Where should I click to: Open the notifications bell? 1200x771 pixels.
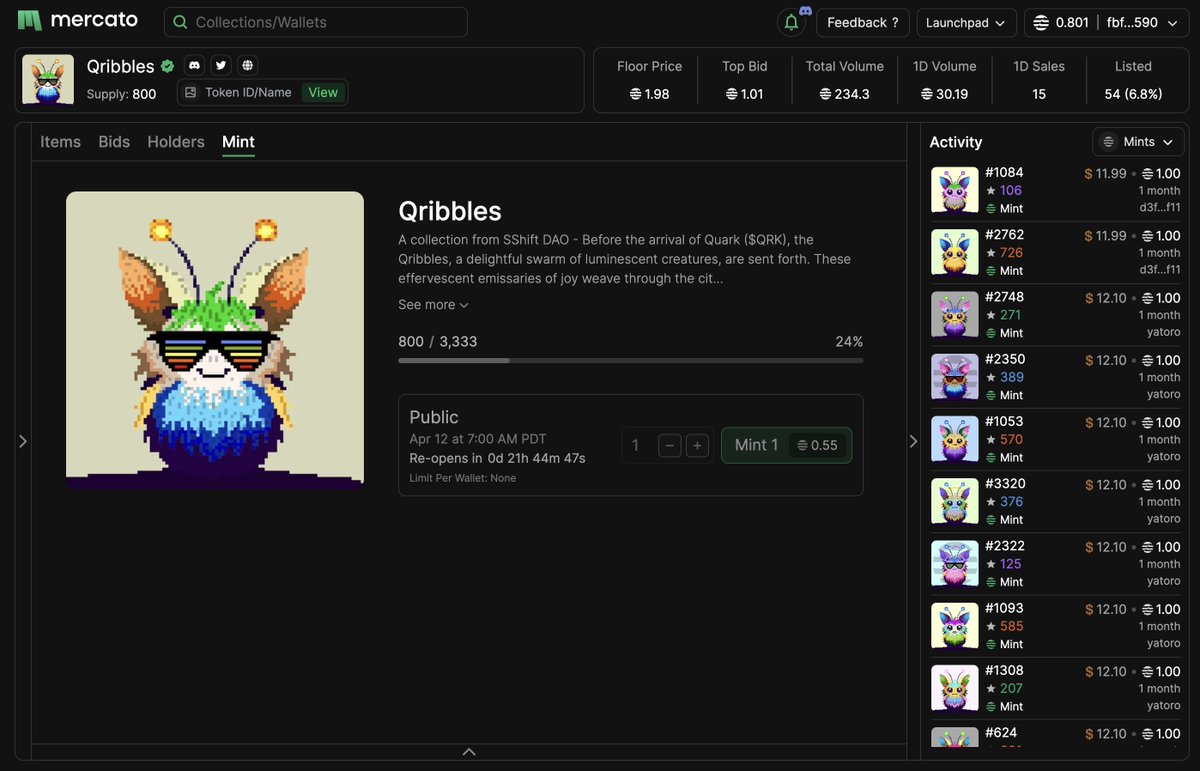[791, 22]
